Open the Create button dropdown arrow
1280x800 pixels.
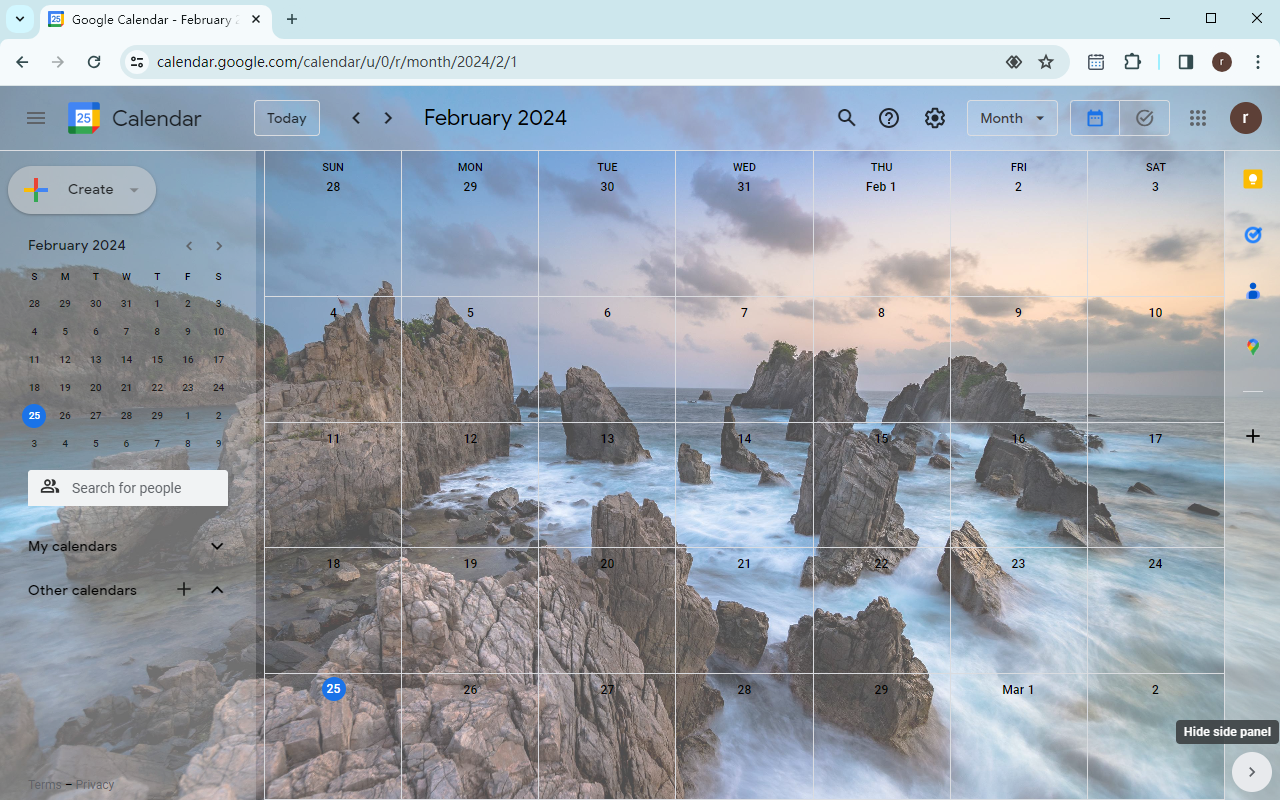(134, 190)
